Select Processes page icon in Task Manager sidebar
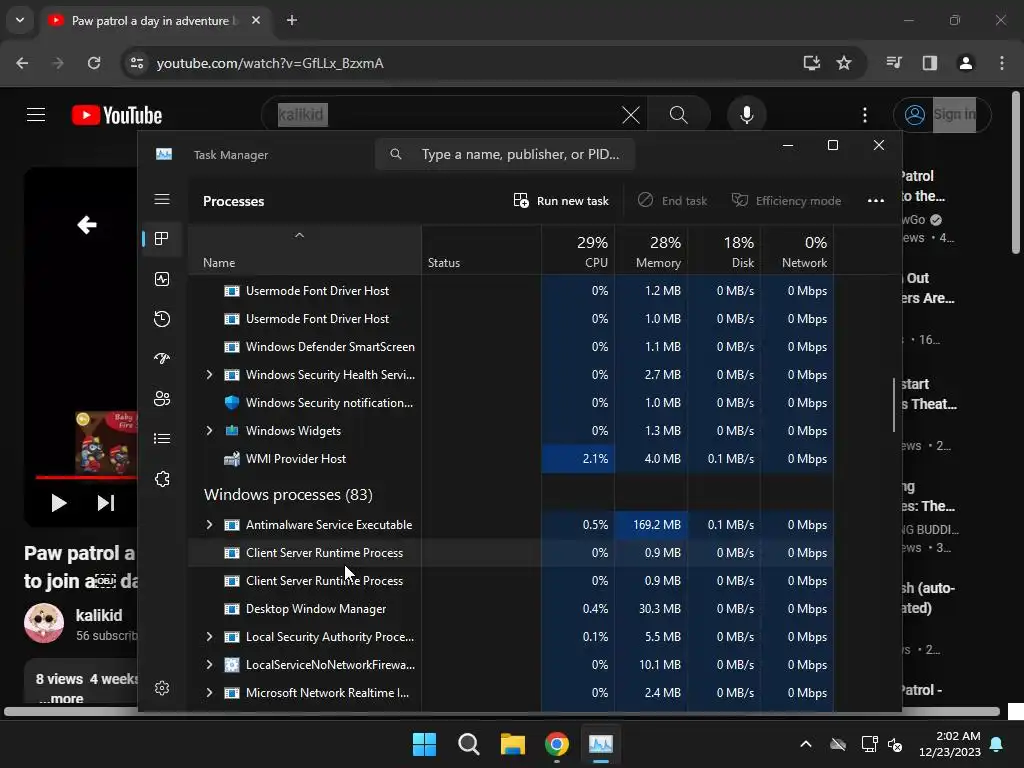The width and height of the screenshot is (1024, 768). (x=162, y=238)
